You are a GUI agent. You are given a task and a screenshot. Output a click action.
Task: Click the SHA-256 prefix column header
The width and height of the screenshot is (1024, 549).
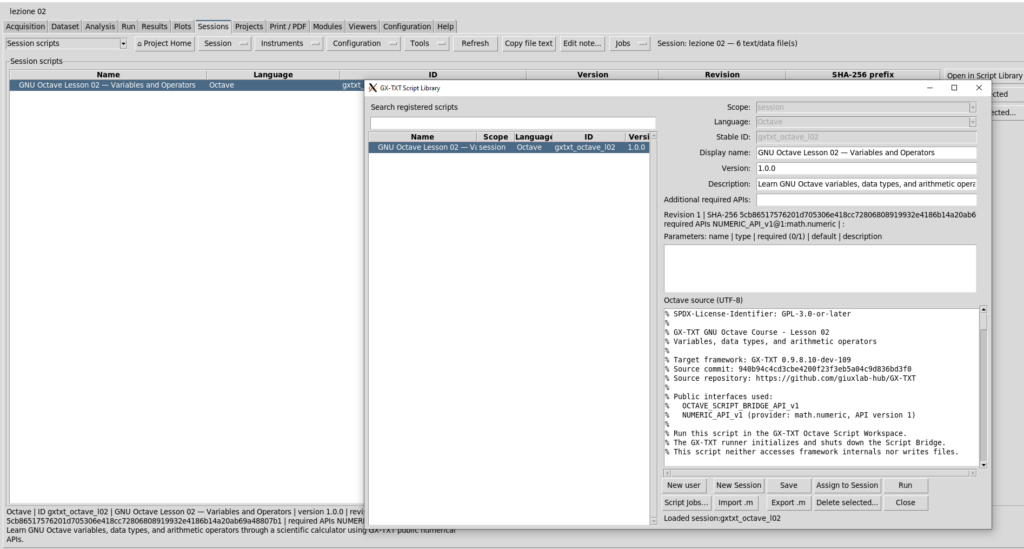tap(863, 75)
